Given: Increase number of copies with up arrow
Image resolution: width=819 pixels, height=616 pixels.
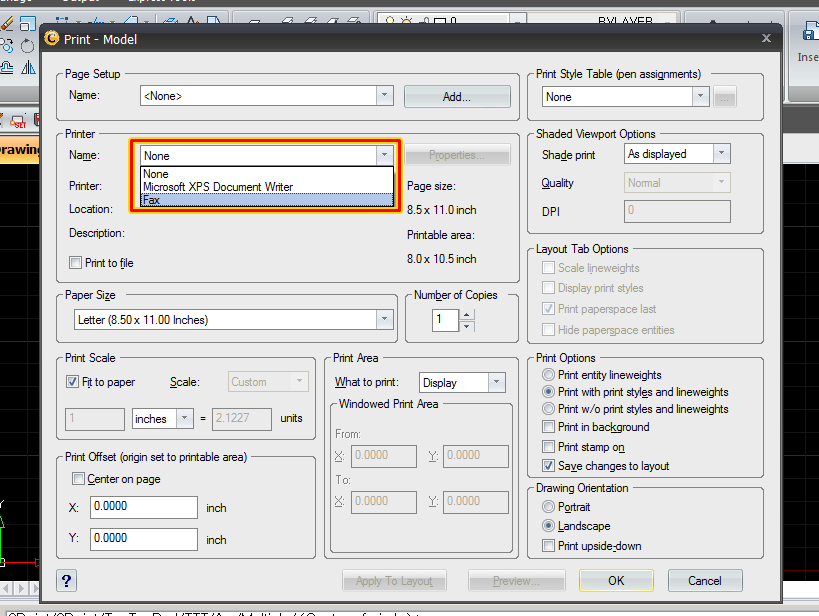Looking at the screenshot, I should [x=467, y=314].
